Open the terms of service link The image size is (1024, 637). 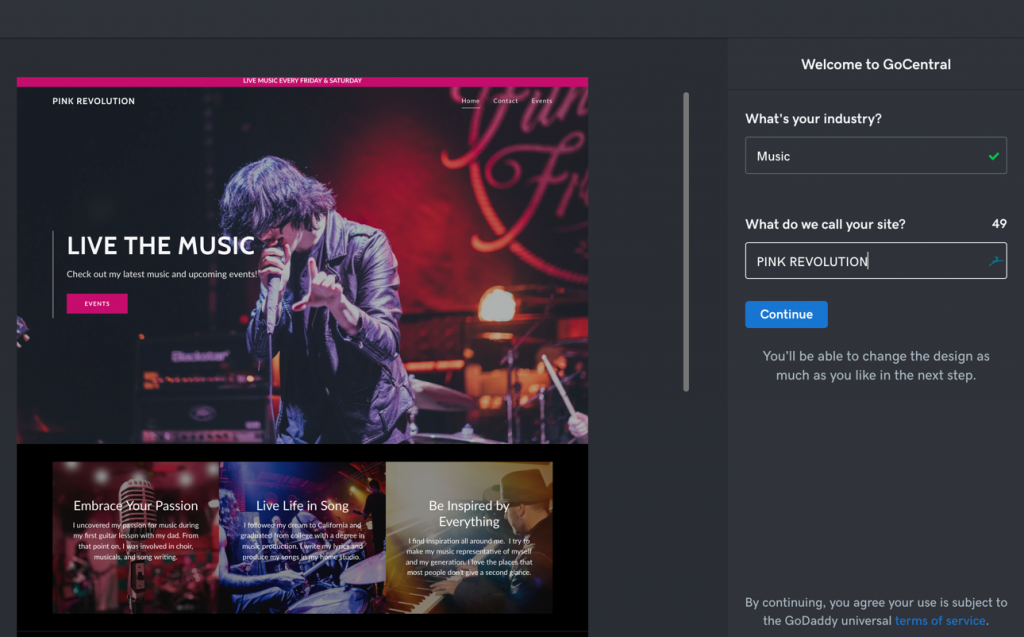pos(940,621)
